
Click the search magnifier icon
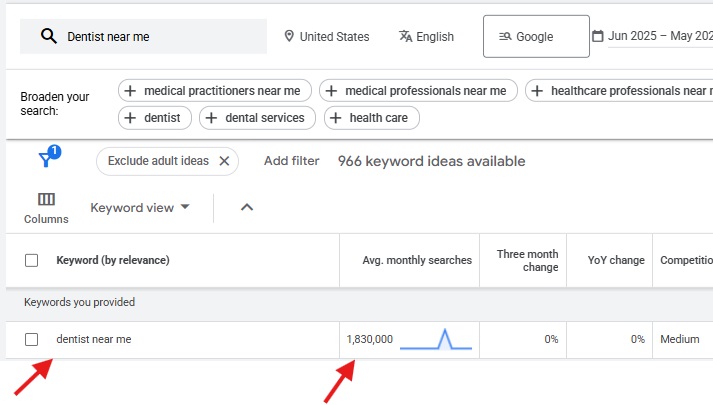click(x=49, y=36)
